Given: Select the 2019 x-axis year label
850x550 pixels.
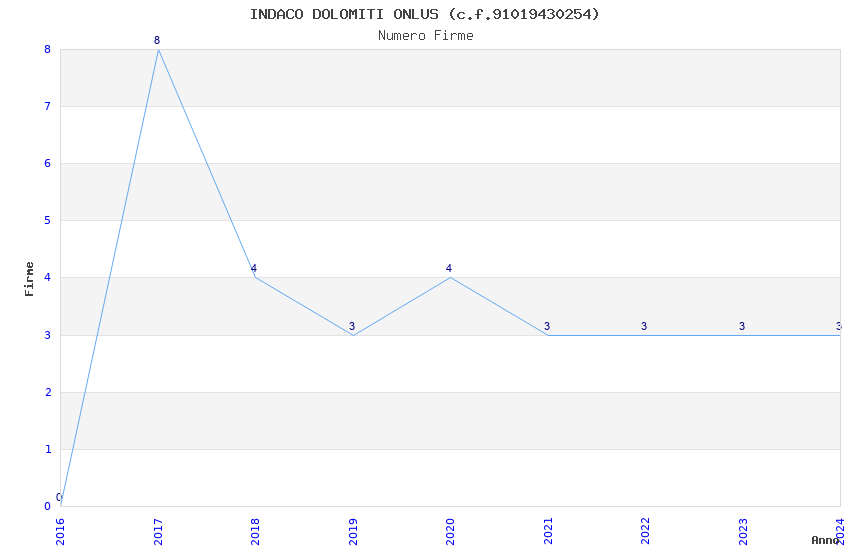Looking at the screenshot, I should (353, 532).
